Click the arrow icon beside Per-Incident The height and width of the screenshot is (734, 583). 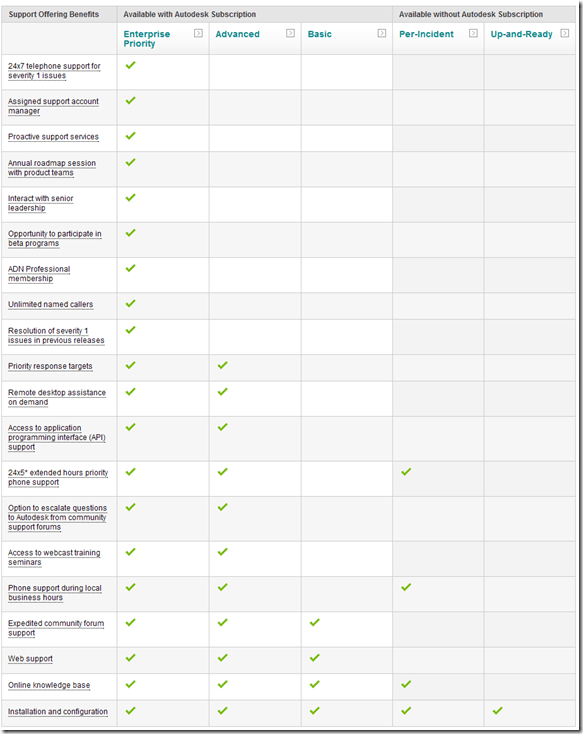pyautogui.click(x=473, y=33)
